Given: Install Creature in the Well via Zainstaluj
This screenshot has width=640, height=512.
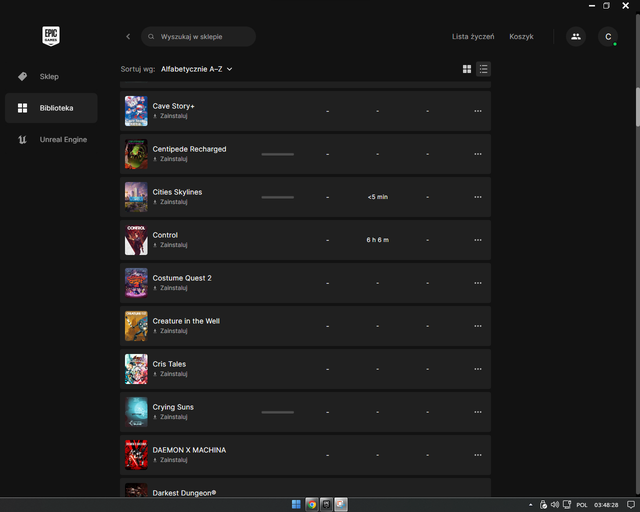Looking at the screenshot, I should (170, 331).
